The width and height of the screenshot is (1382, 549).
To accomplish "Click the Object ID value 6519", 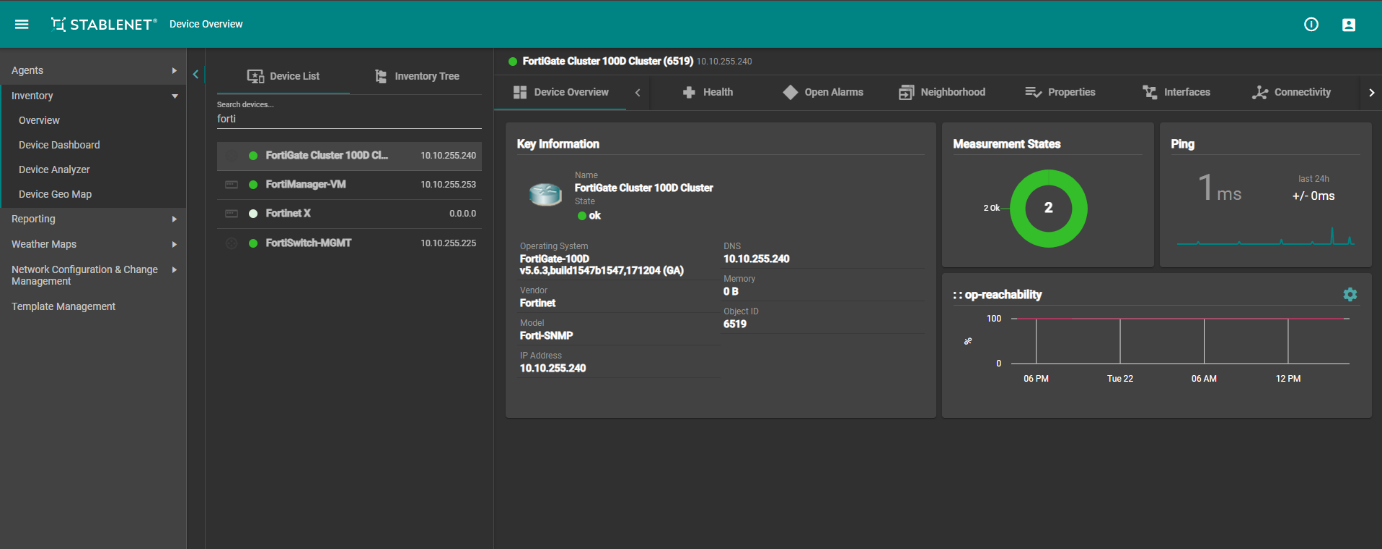I will (735, 324).
